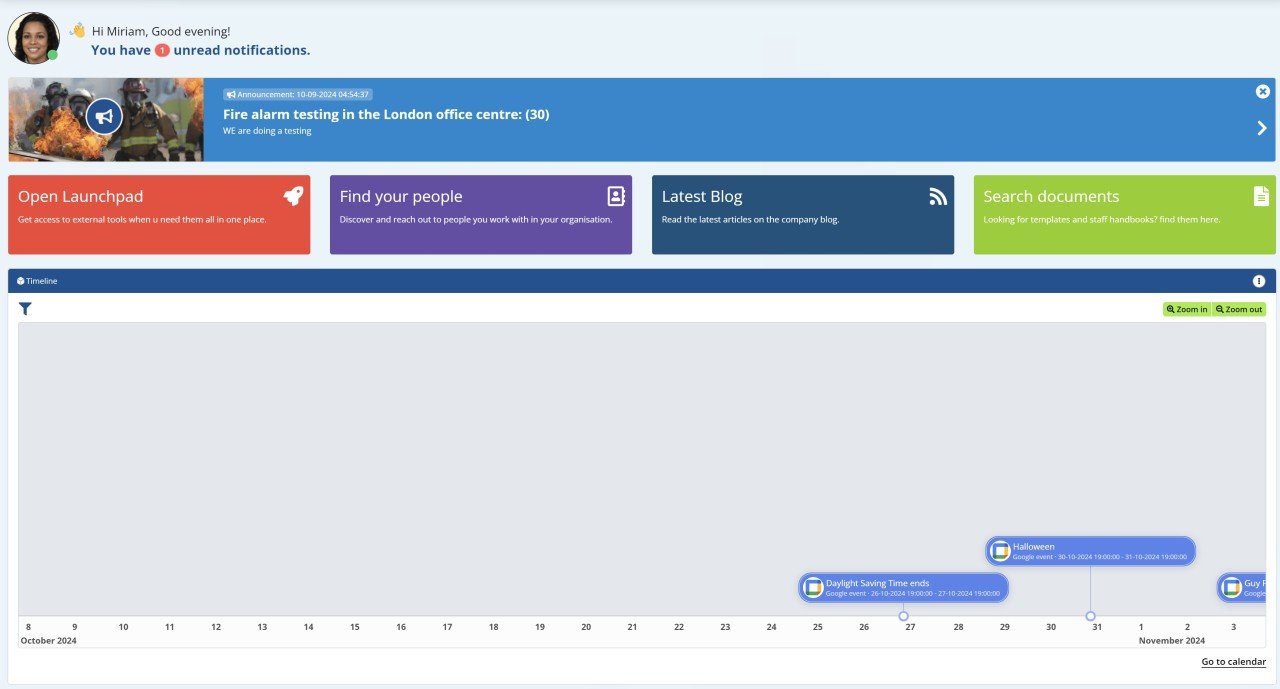
Task: Click the Google Calendar icon on the Halloween event
Action: point(1000,550)
